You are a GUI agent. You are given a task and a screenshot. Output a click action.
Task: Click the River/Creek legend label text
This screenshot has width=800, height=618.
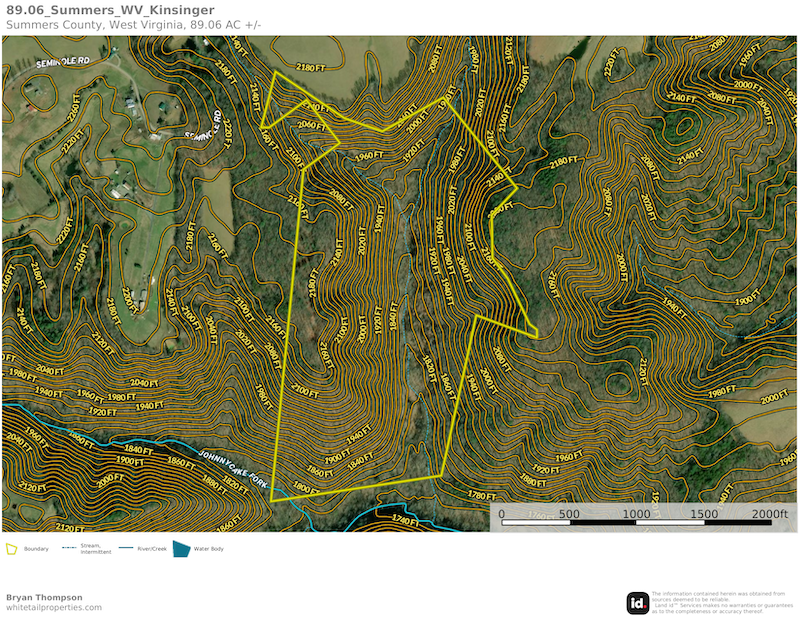click(x=151, y=549)
